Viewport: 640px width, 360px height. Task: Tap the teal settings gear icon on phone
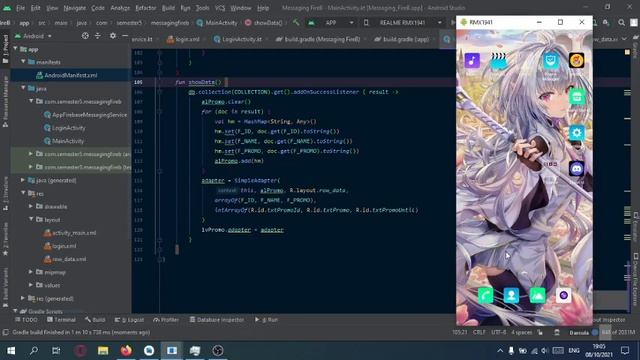click(x=576, y=133)
